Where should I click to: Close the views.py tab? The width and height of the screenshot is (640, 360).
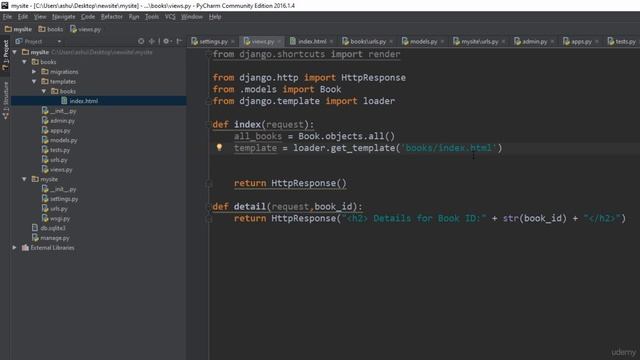[279, 41]
